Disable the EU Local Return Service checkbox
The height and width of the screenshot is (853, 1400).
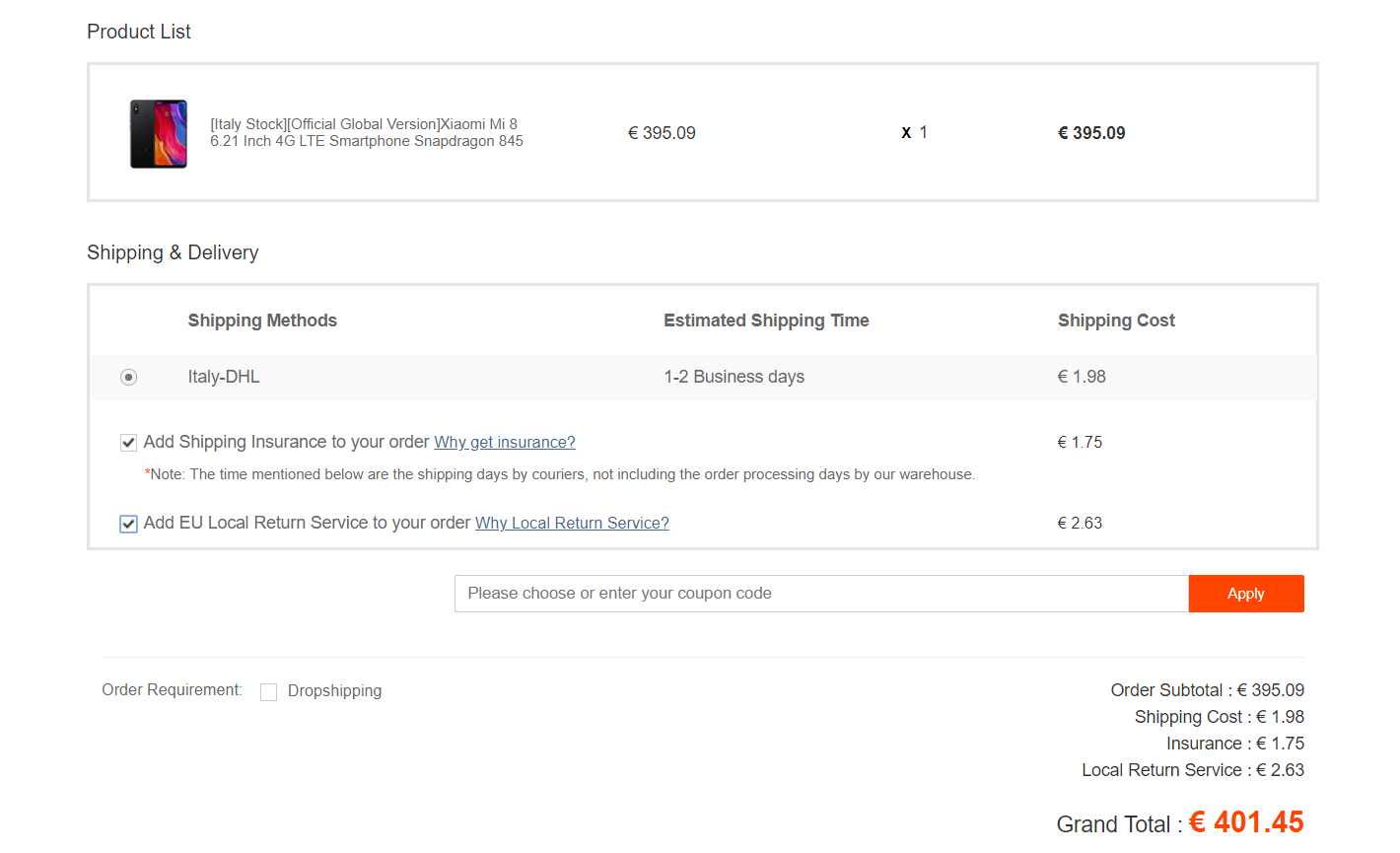tap(128, 524)
